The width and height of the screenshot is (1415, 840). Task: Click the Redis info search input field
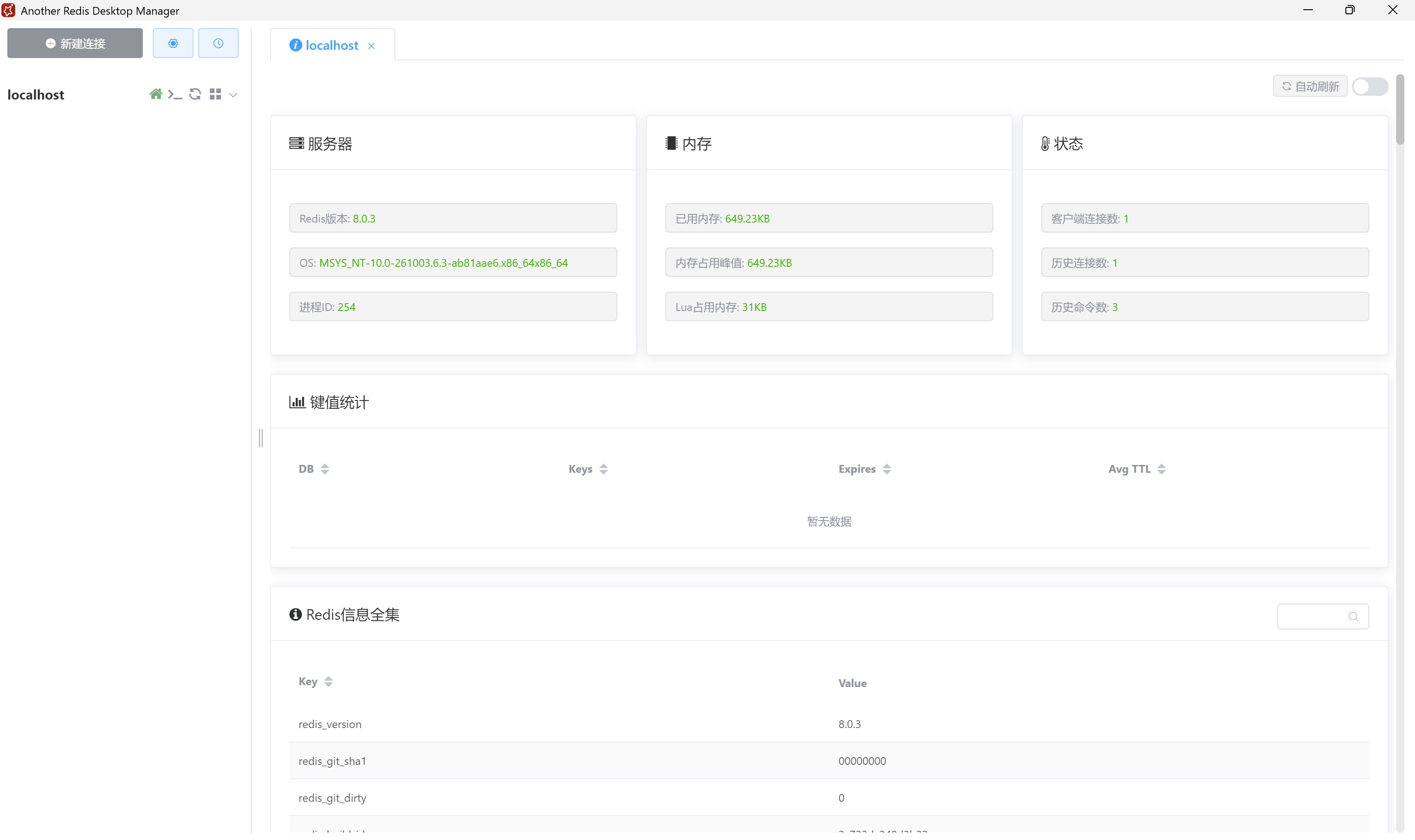point(1311,617)
